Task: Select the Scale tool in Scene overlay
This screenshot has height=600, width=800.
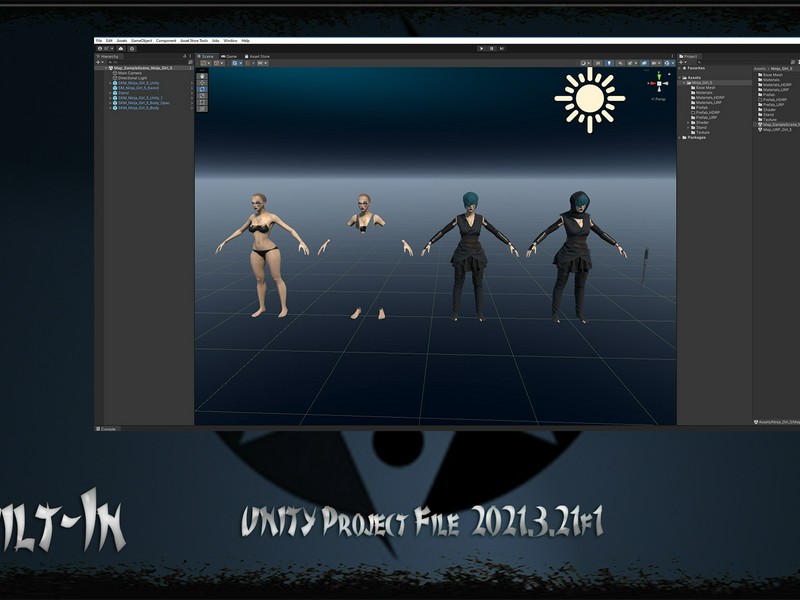Action: (x=202, y=95)
